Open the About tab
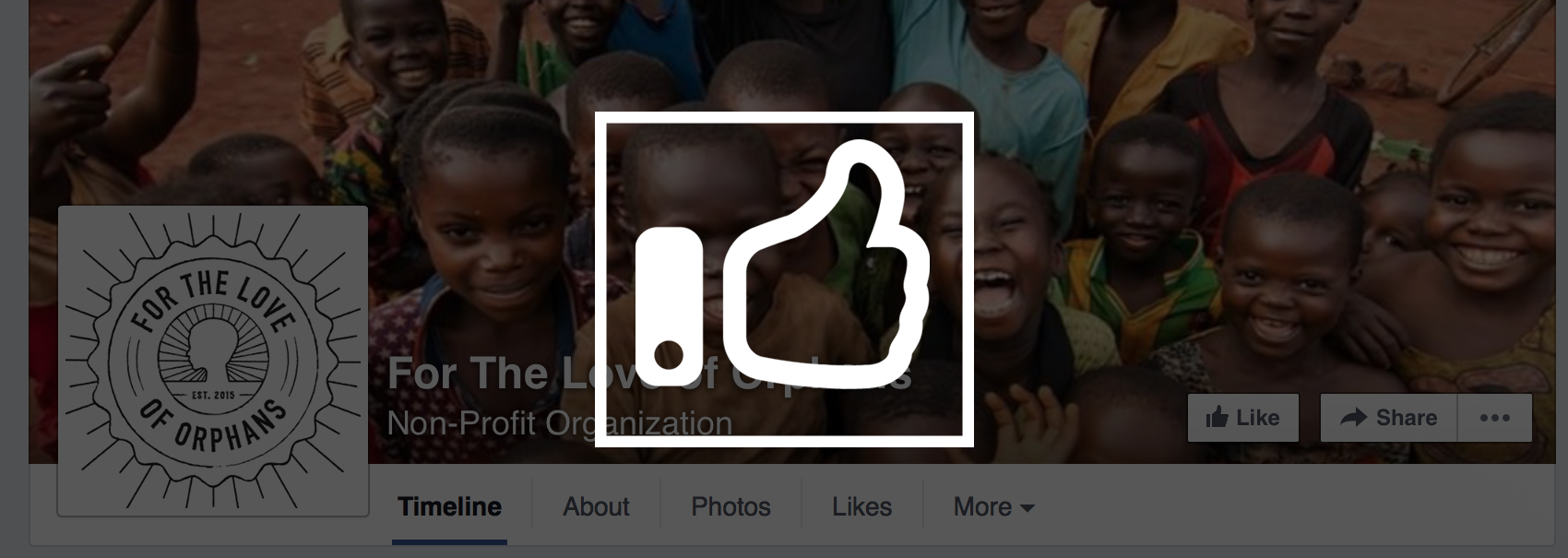Image resolution: width=1568 pixels, height=558 pixels. point(596,506)
